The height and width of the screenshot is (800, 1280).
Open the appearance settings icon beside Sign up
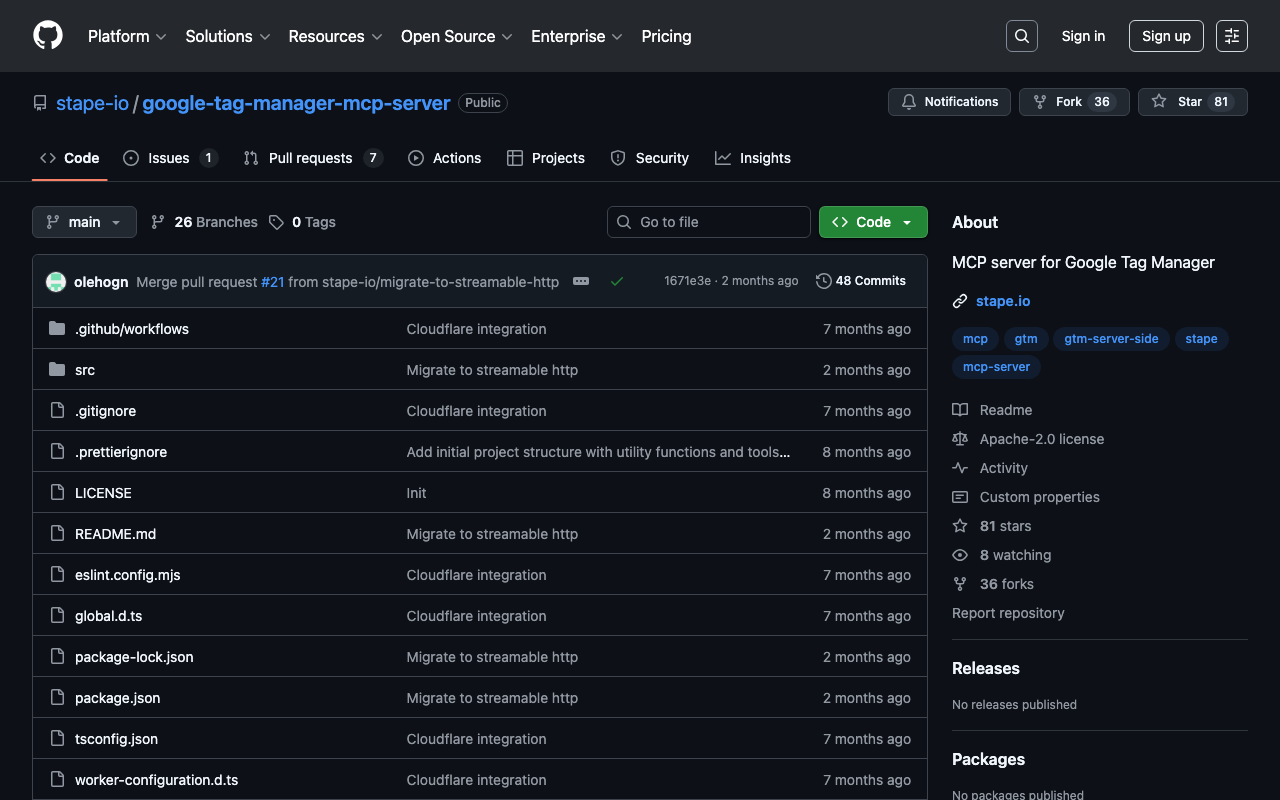1231,36
